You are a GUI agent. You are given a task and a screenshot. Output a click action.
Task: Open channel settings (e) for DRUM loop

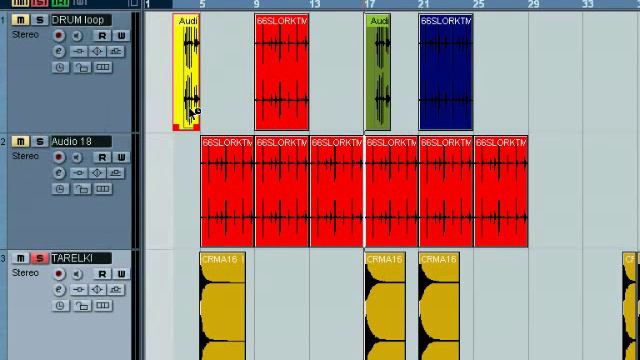tap(59, 51)
